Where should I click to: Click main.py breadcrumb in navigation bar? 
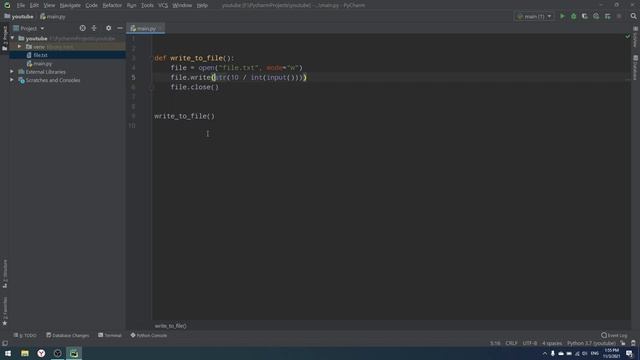pyautogui.click(x=53, y=17)
